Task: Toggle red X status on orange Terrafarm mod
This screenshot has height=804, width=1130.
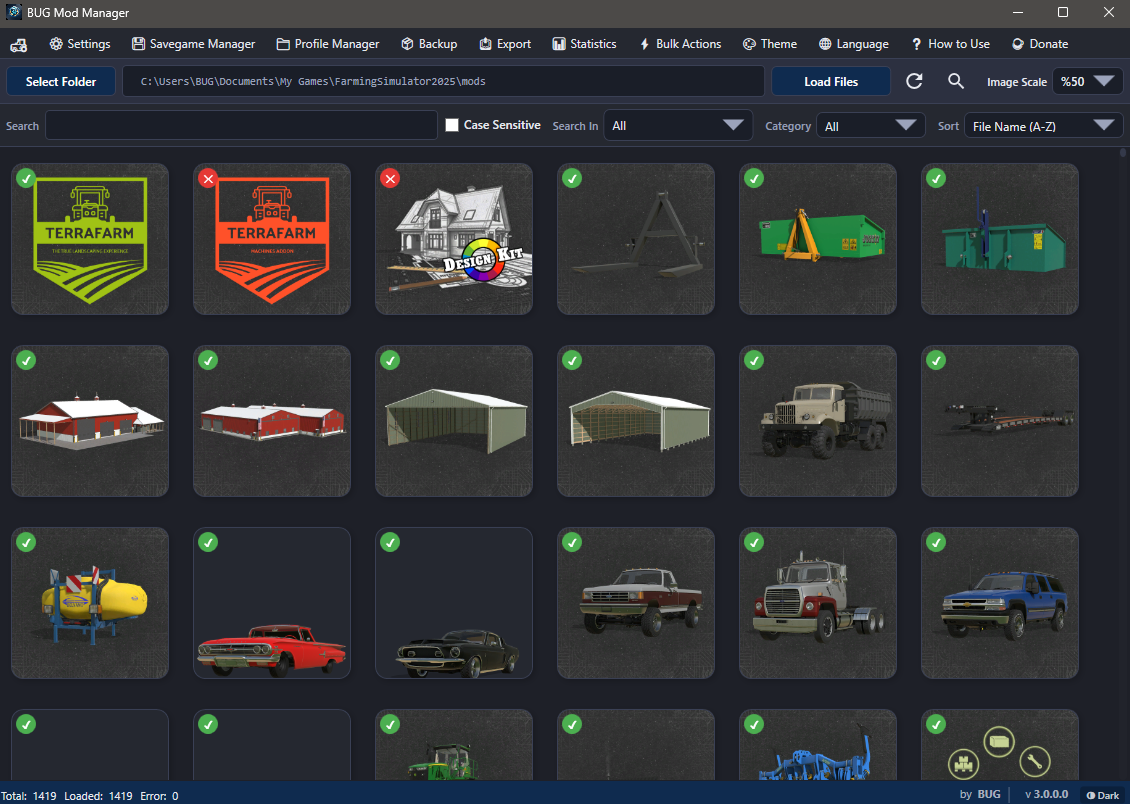Action: tap(208, 178)
